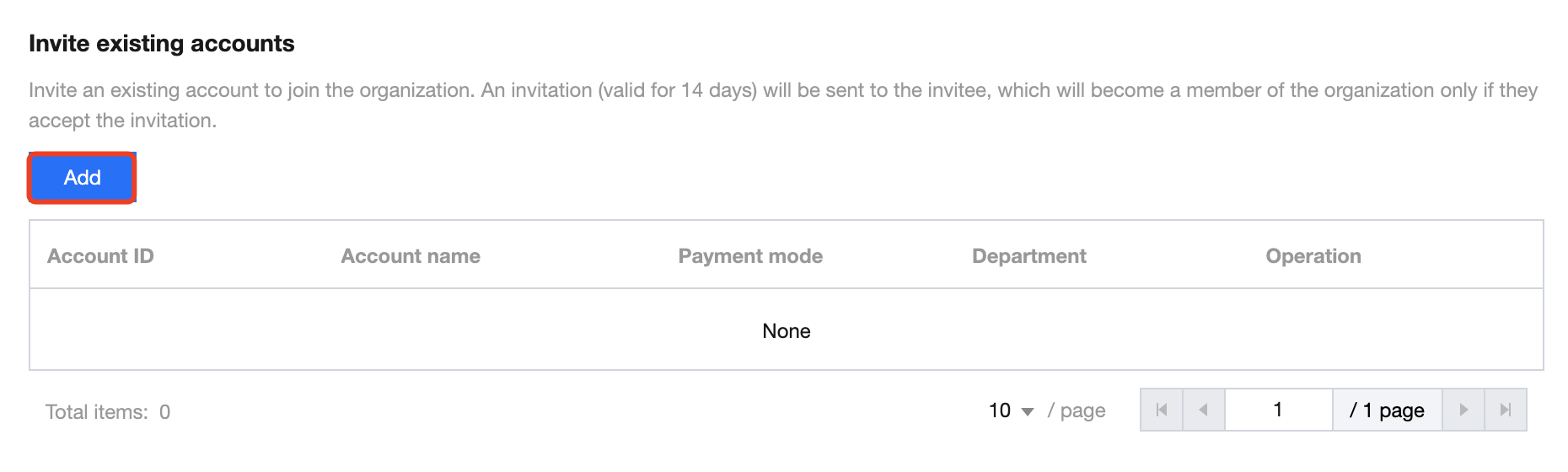
Task: Click the Account ID column header
Action: (x=100, y=256)
